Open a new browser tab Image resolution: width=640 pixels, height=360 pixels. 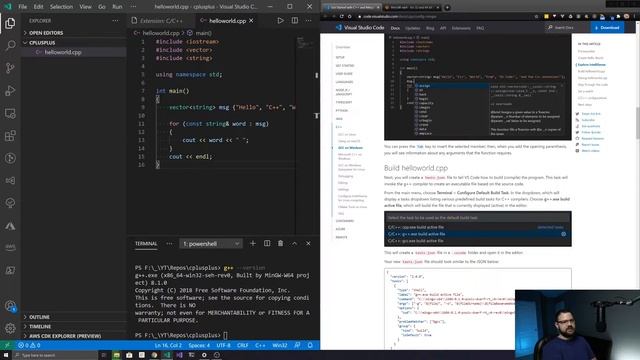[447, 7]
